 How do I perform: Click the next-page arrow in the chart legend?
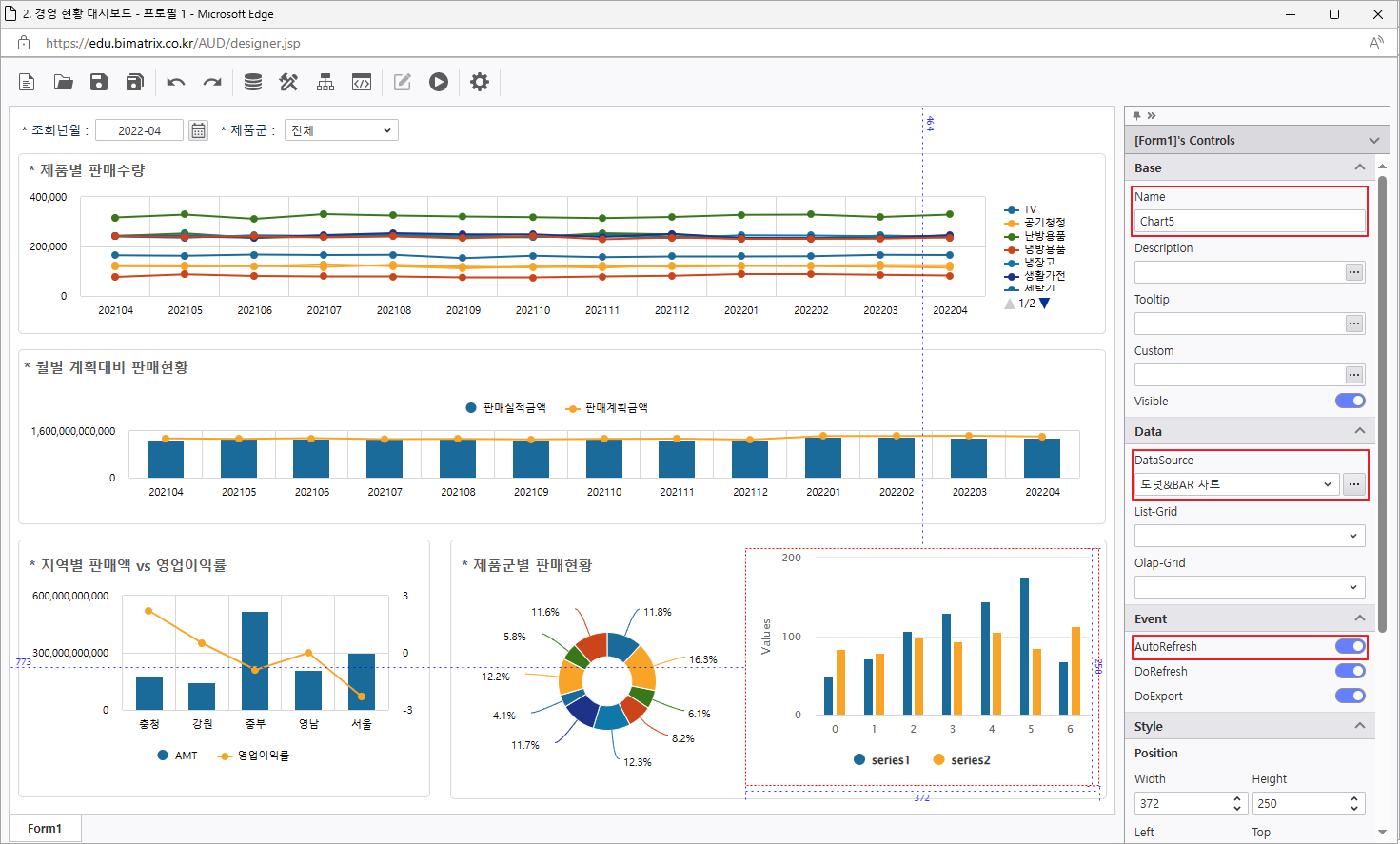[x=1045, y=304]
